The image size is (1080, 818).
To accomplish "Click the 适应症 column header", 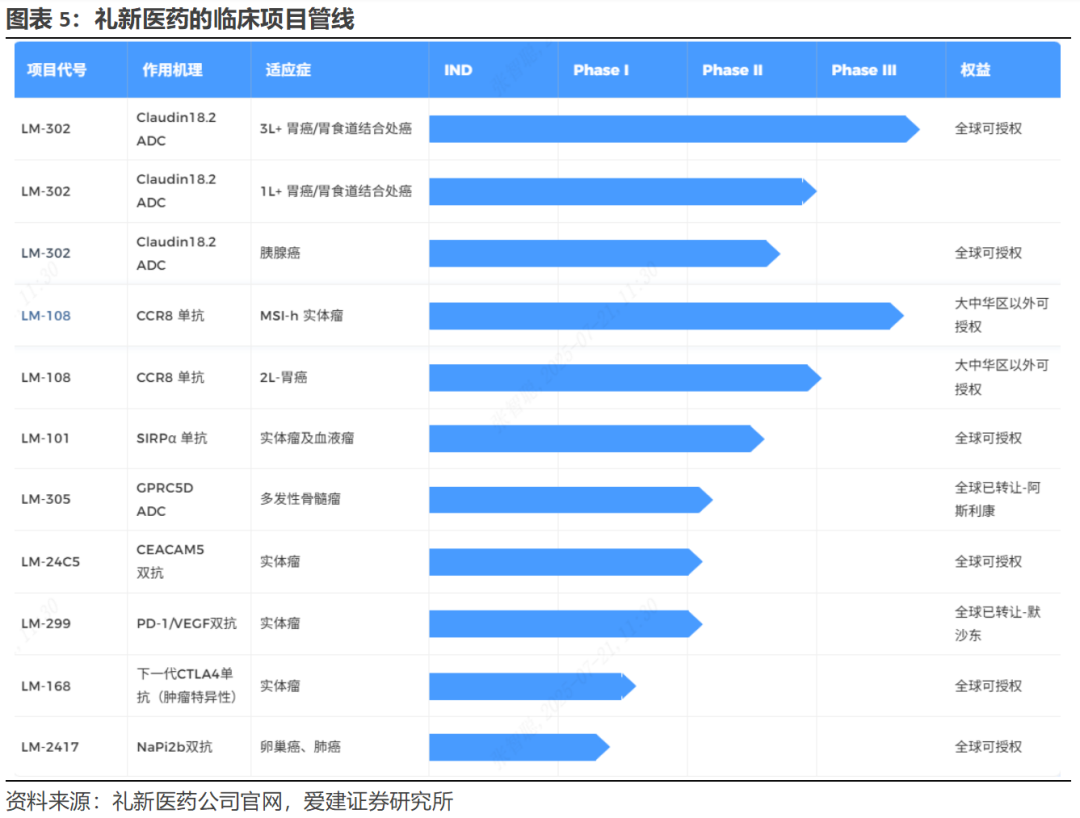I will [x=288, y=70].
